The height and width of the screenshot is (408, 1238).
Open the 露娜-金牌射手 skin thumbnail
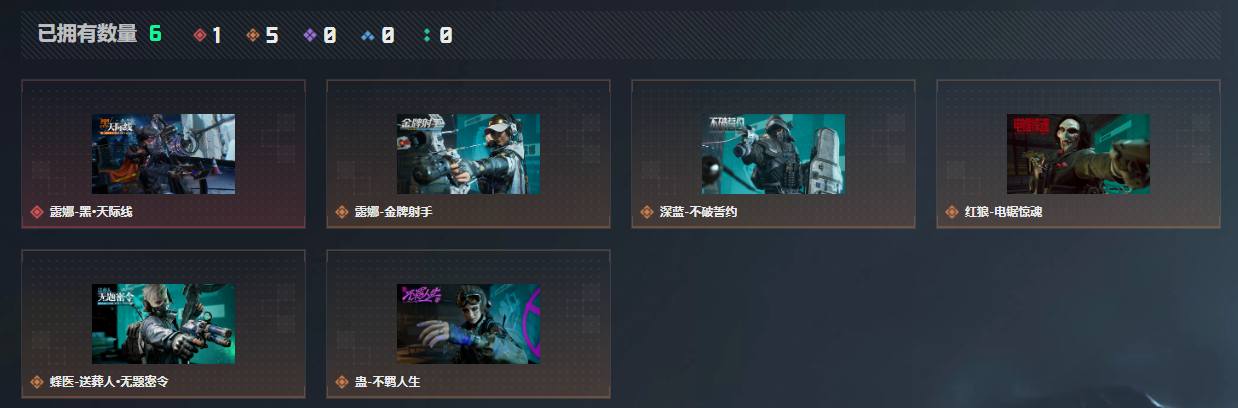[468, 154]
